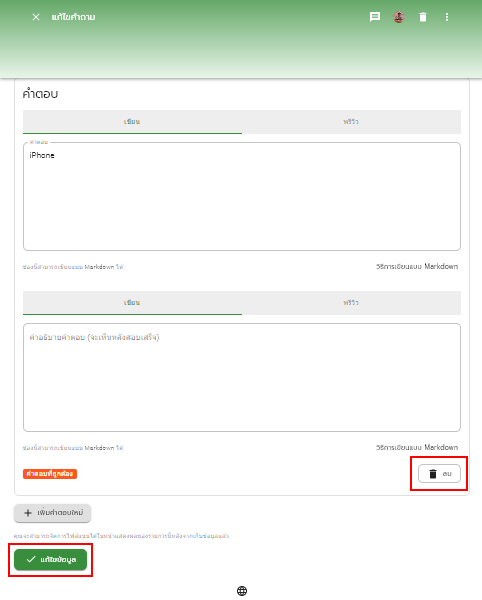
Task: Click the แก้ไขคำถาม header title
Action: 73,17
